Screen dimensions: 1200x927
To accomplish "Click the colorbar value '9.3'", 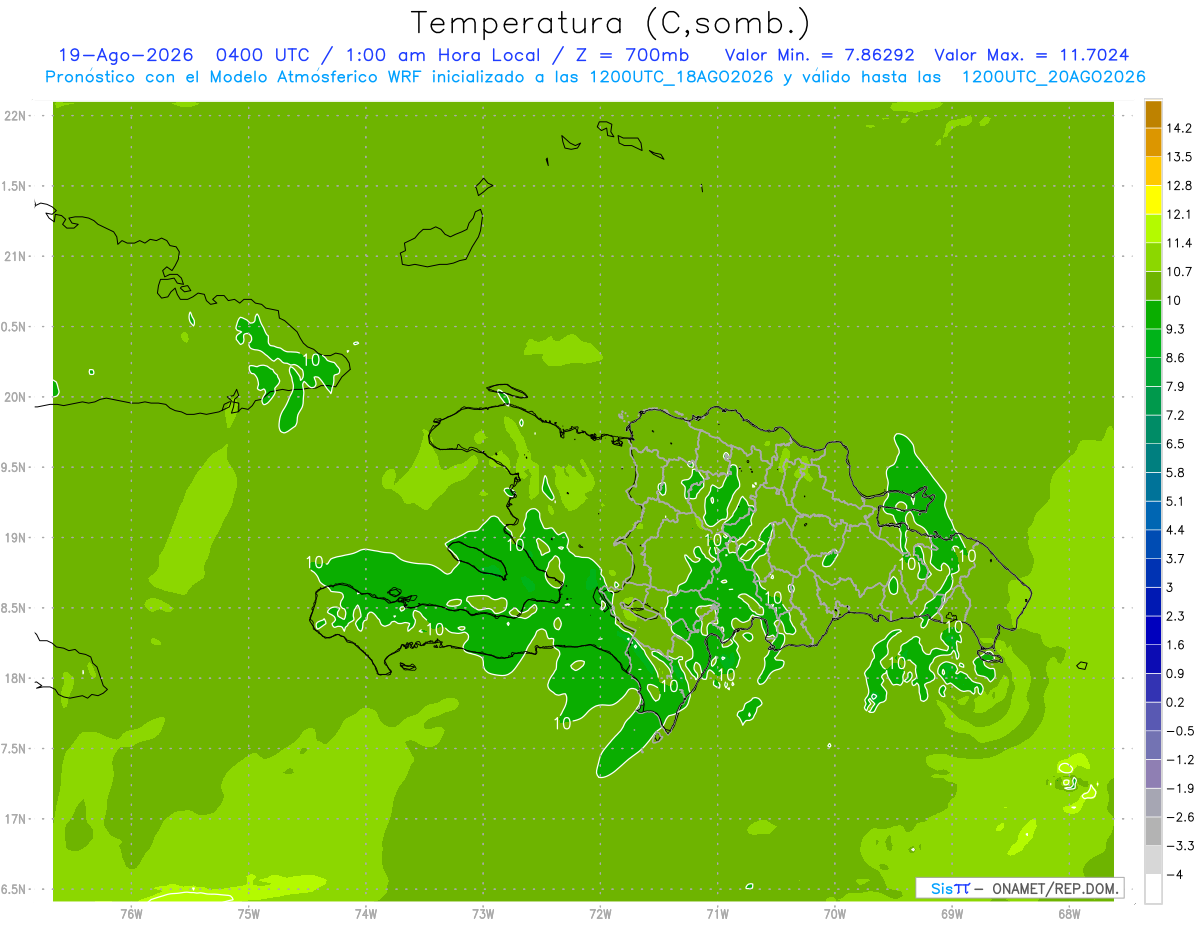I will [x=1176, y=329].
